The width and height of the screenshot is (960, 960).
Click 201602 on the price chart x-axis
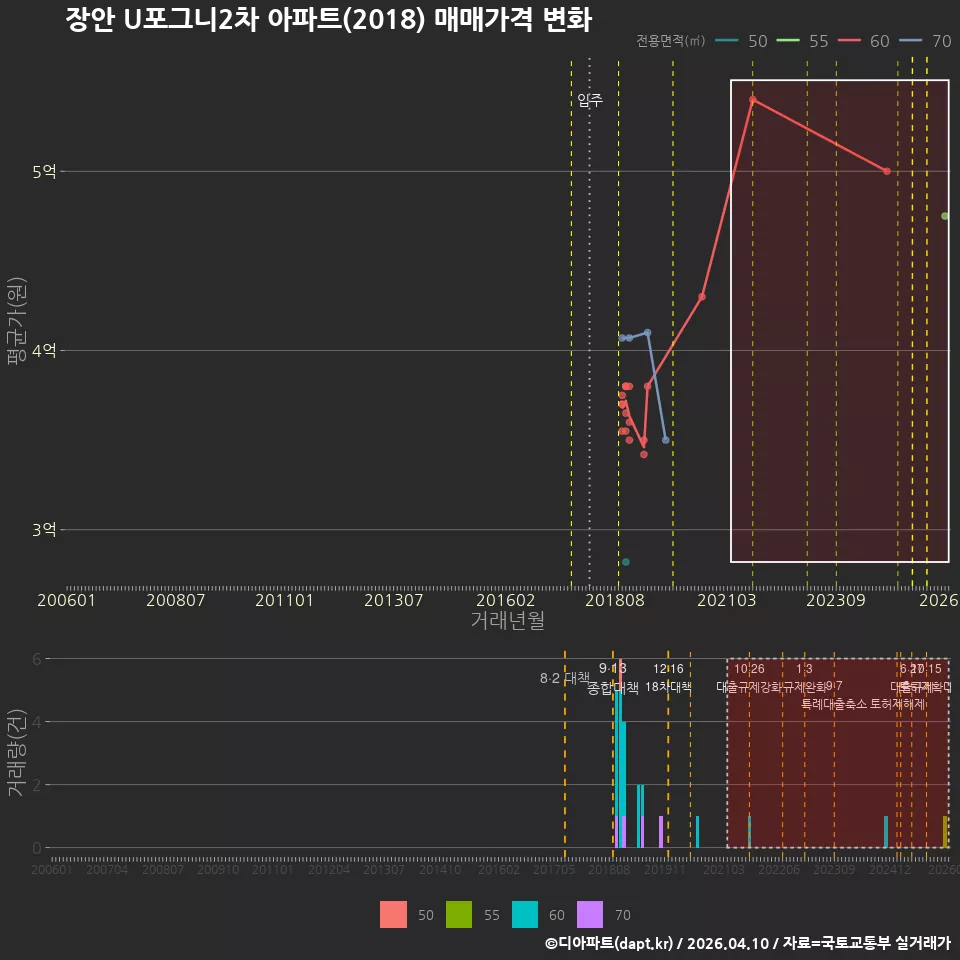505,600
